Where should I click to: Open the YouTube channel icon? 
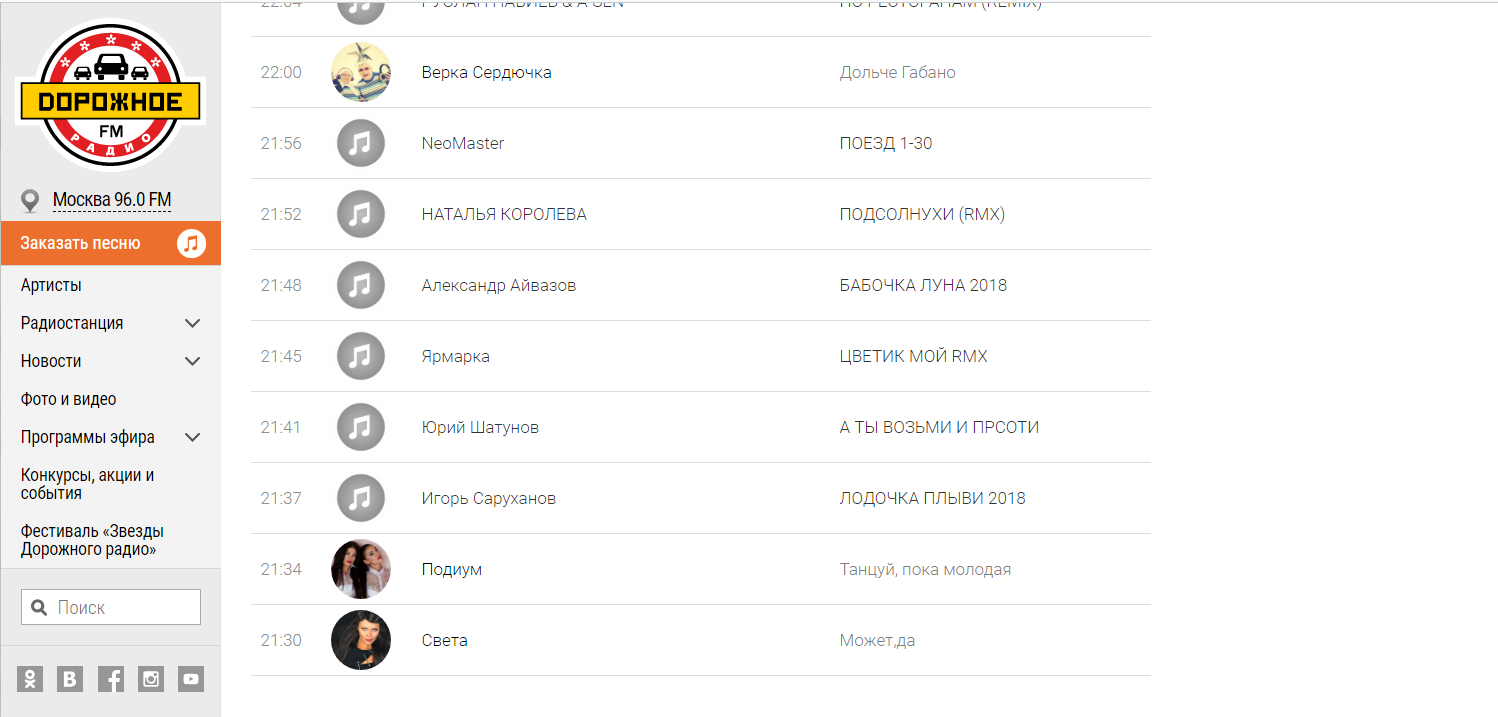[191, 679]
